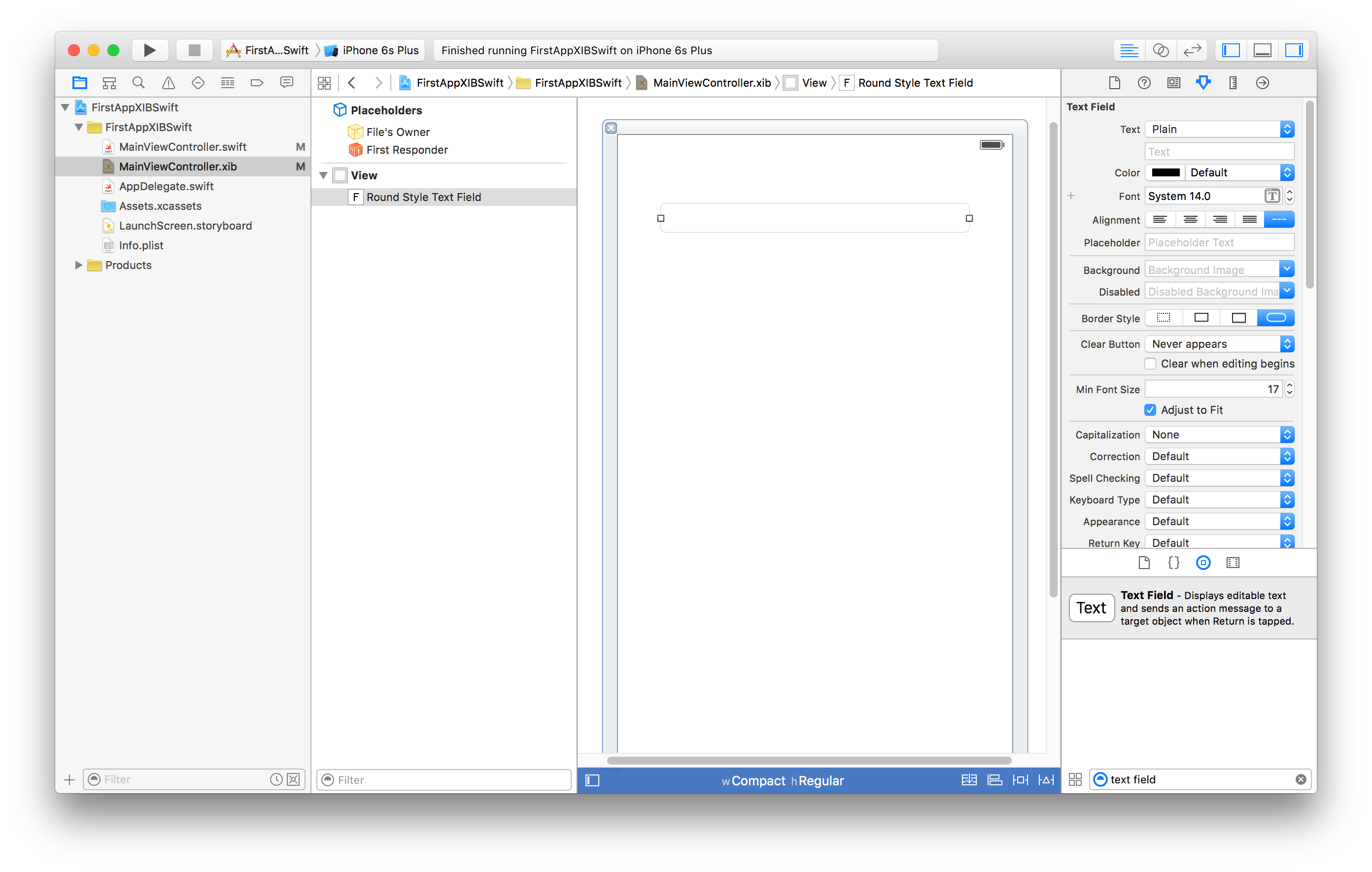Switch to the Find navigator
This screenshot has height=872, width=1372.
coord(138,83)
